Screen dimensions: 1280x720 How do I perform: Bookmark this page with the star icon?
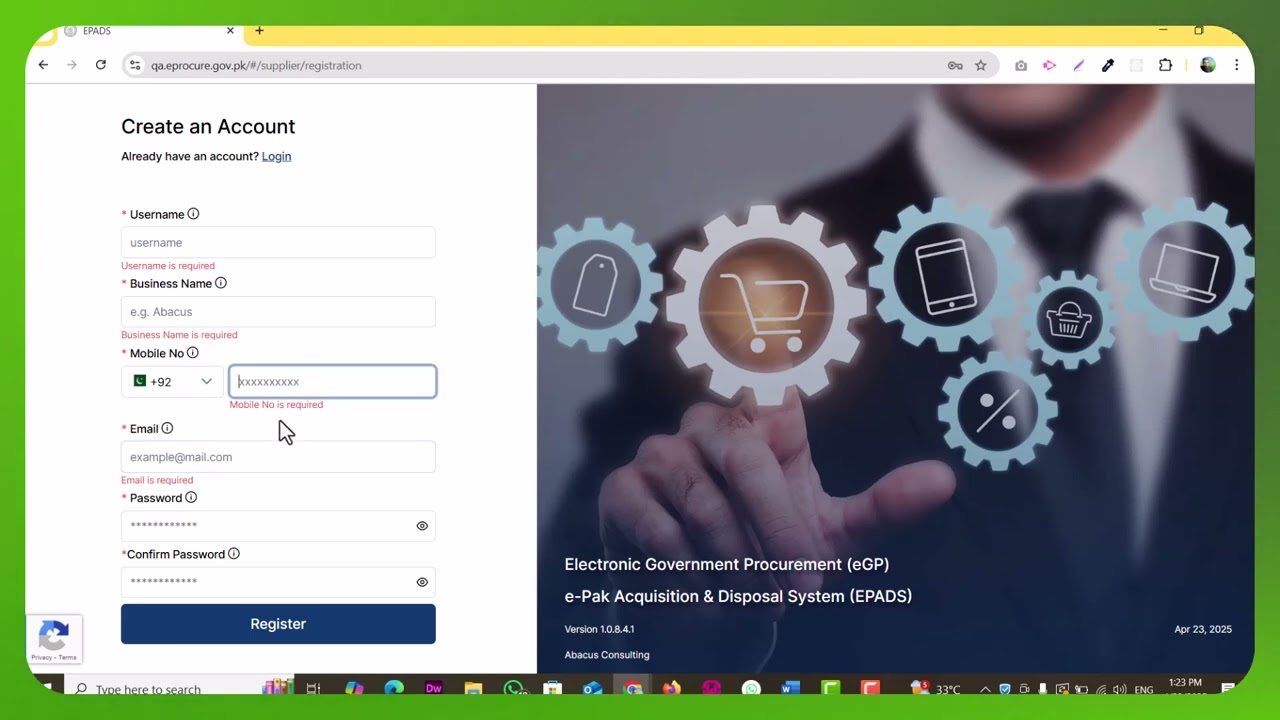coord(981,65)
